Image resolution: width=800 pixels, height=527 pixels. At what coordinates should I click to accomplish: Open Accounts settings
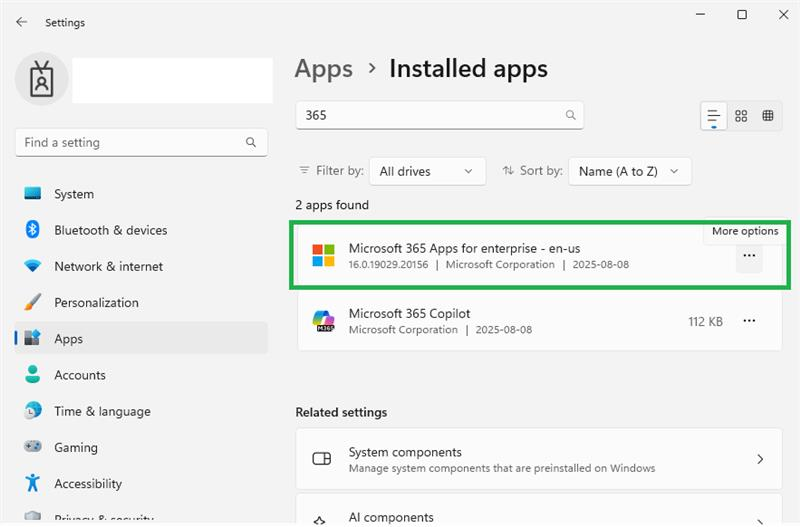141,374
